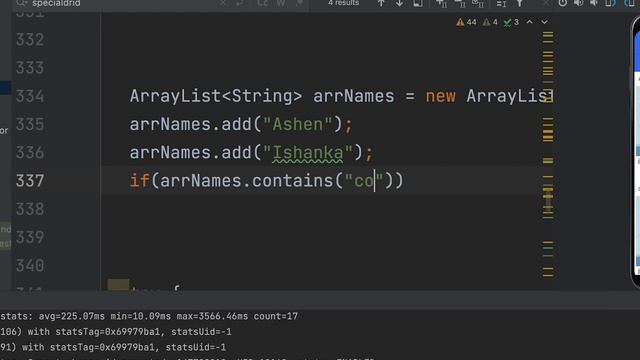The width and height of the screenshot is (640, 360).
Task: Open search results in Find window
Action: [x=418, y=3]
